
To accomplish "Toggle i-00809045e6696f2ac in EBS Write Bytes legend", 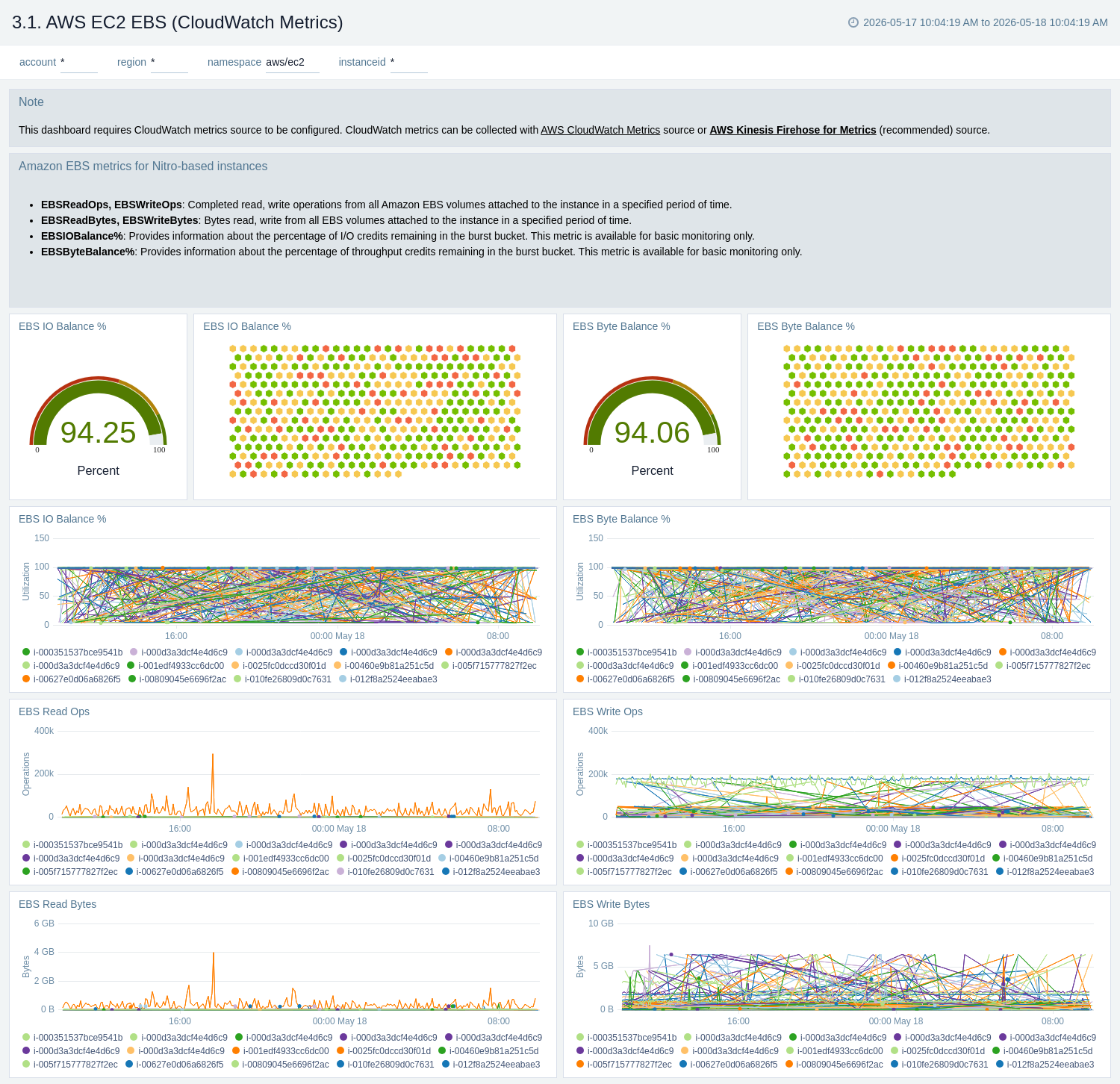I will click(834, 1065).
